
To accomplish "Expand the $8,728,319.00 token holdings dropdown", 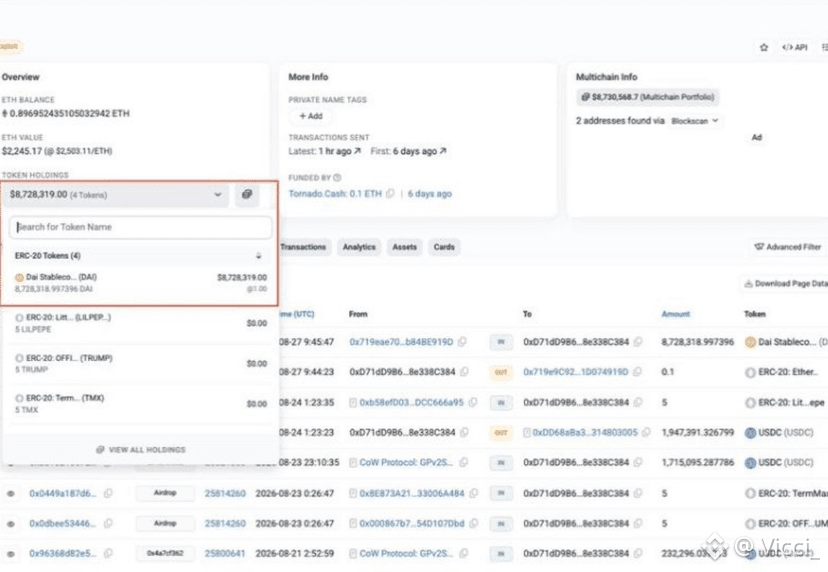I will (x=116, y=195).
